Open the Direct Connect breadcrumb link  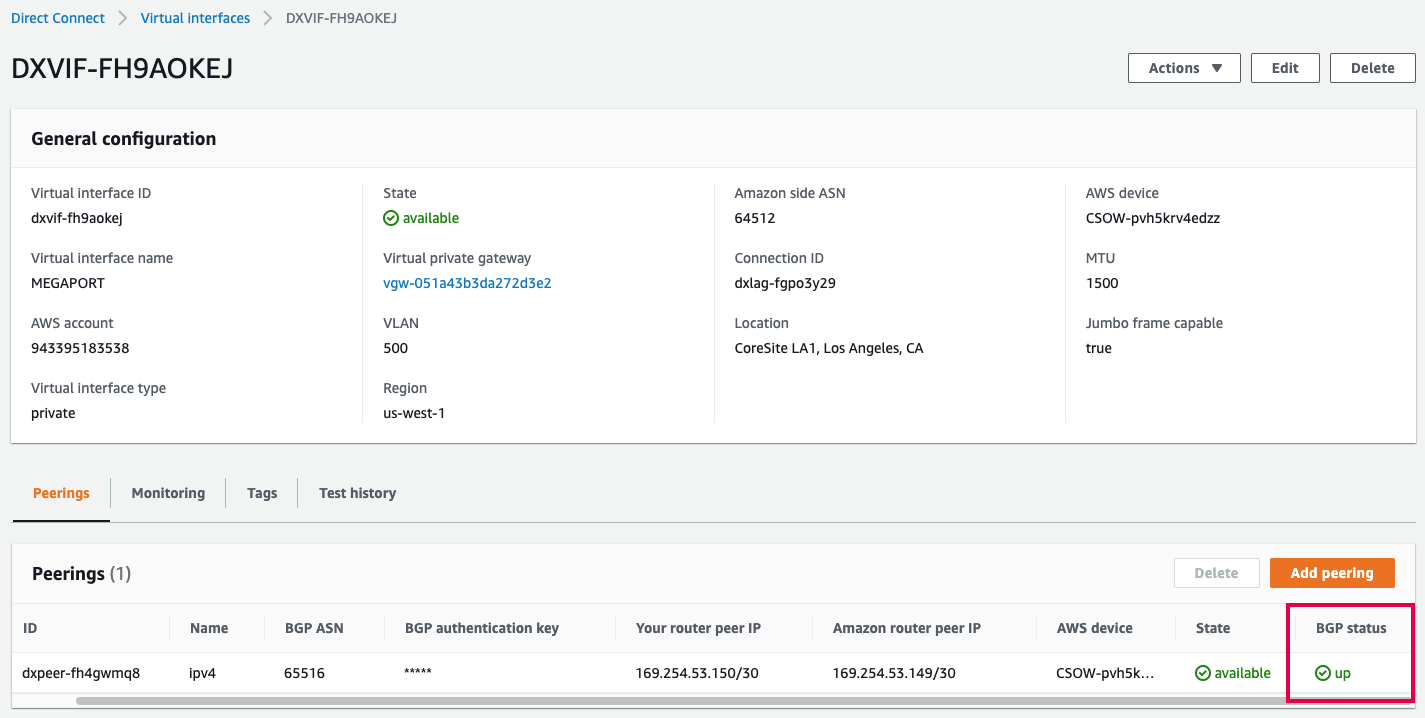coord(57,17)
